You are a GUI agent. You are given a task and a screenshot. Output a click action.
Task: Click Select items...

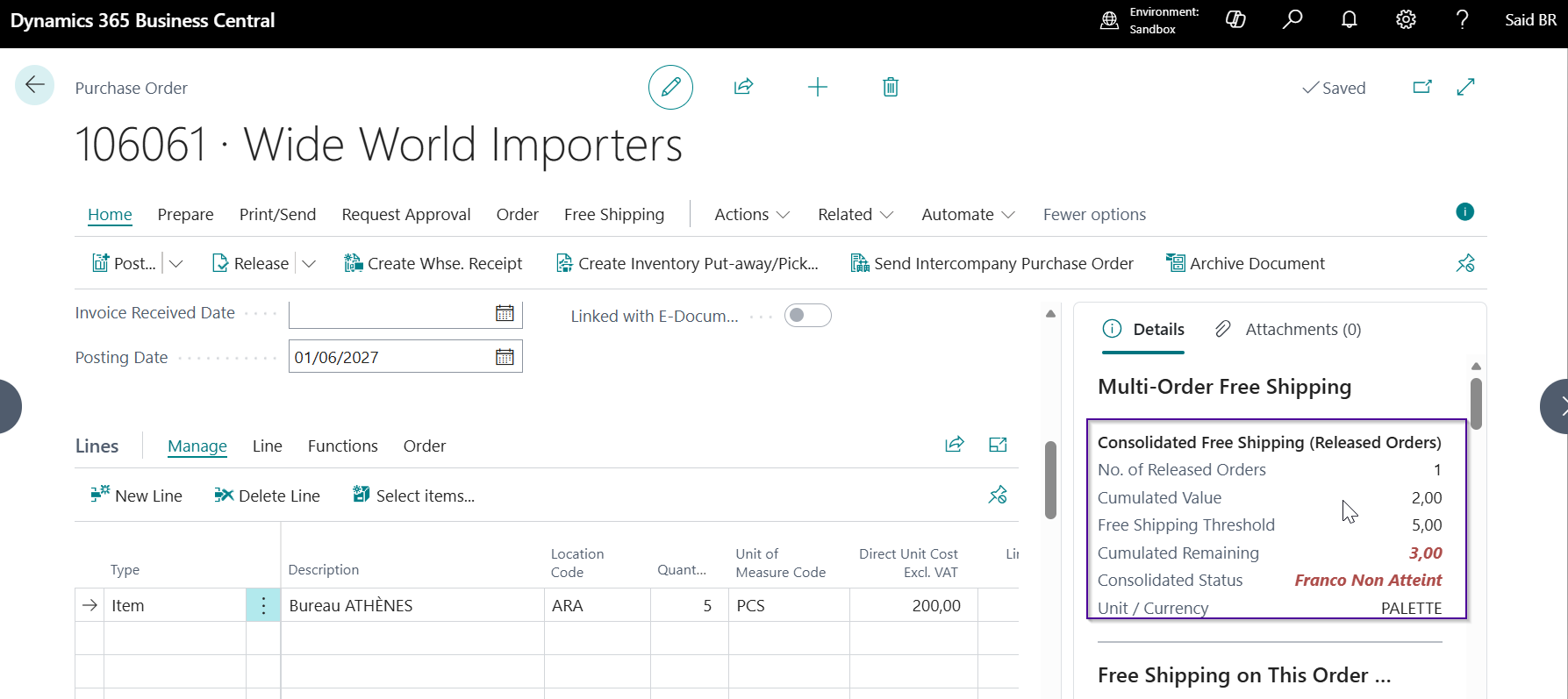coord(413,496)
